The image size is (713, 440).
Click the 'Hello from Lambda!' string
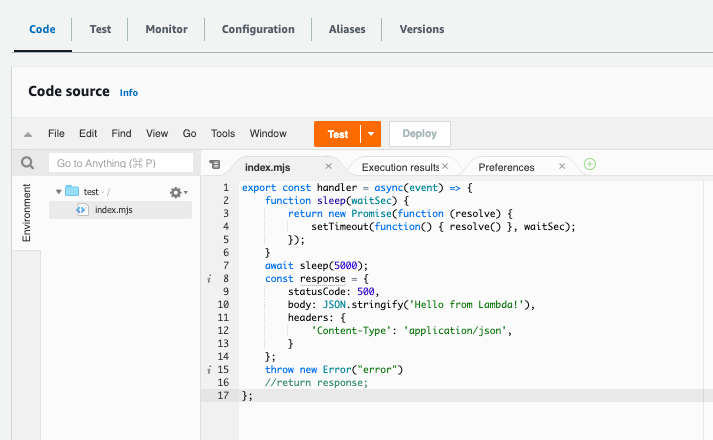click(x=467, y=305)
